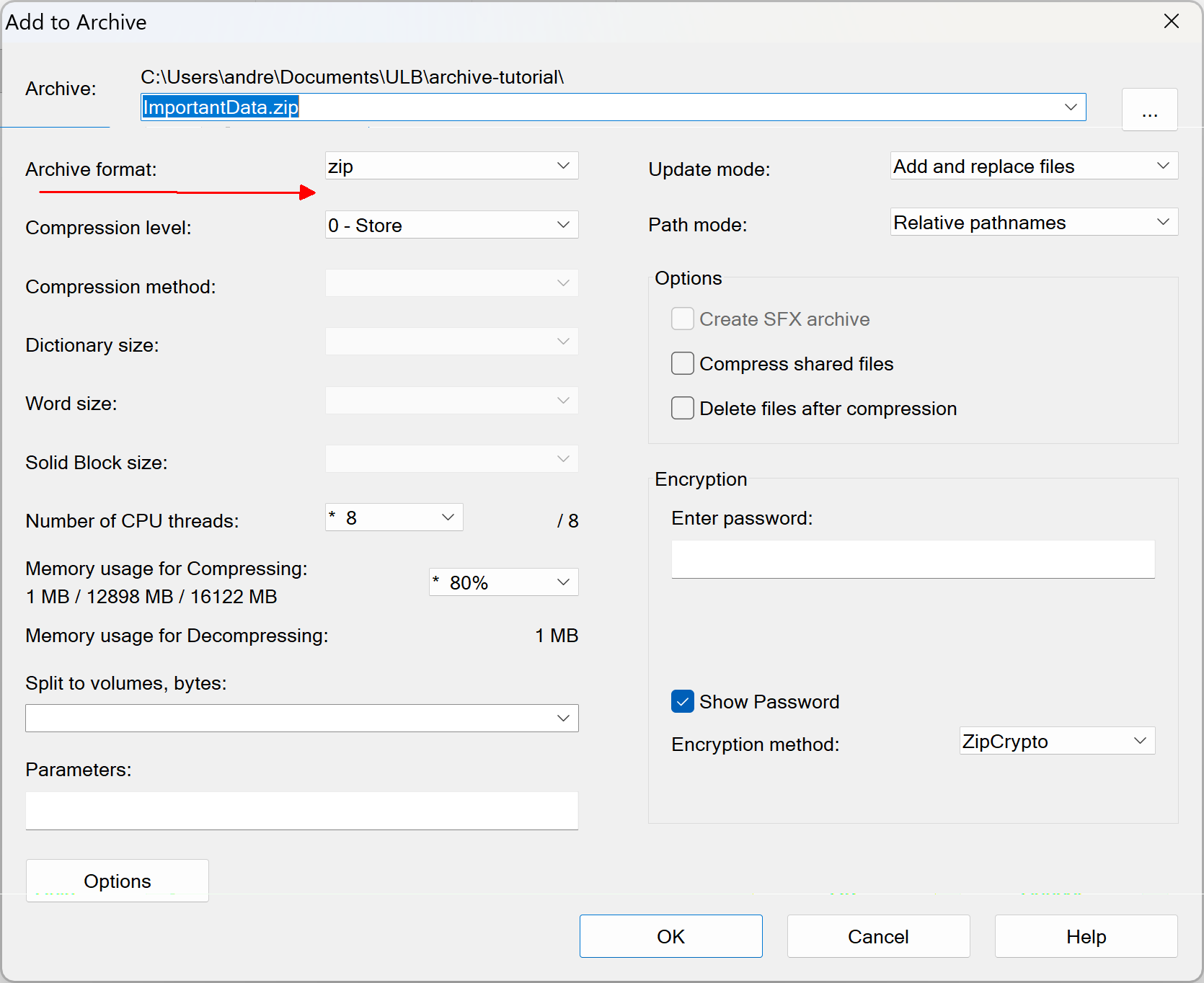This screenshot has height=983, width=1204.
Task: Click inside the Parameters text field
Action: tap(301, 811)
